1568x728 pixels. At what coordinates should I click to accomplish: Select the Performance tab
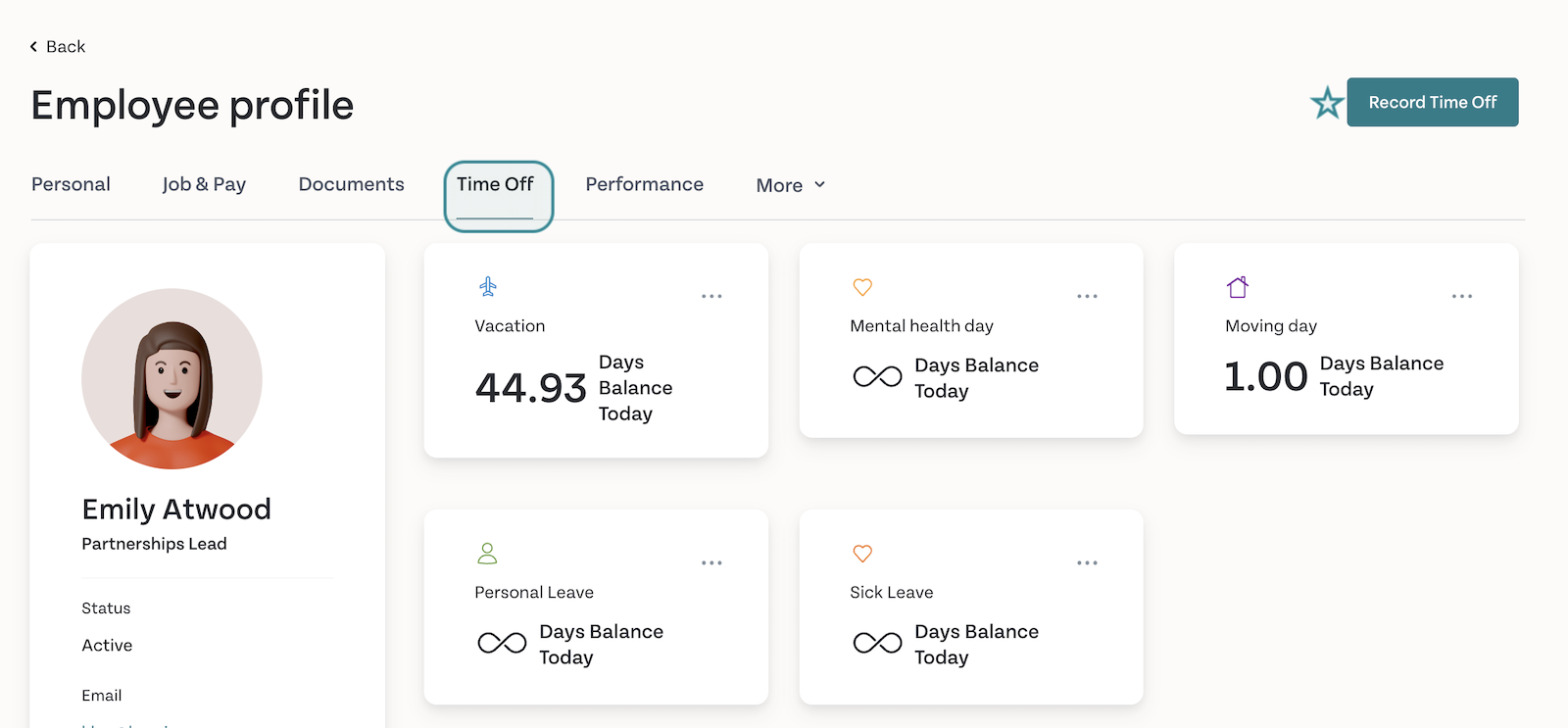point(645,184)
